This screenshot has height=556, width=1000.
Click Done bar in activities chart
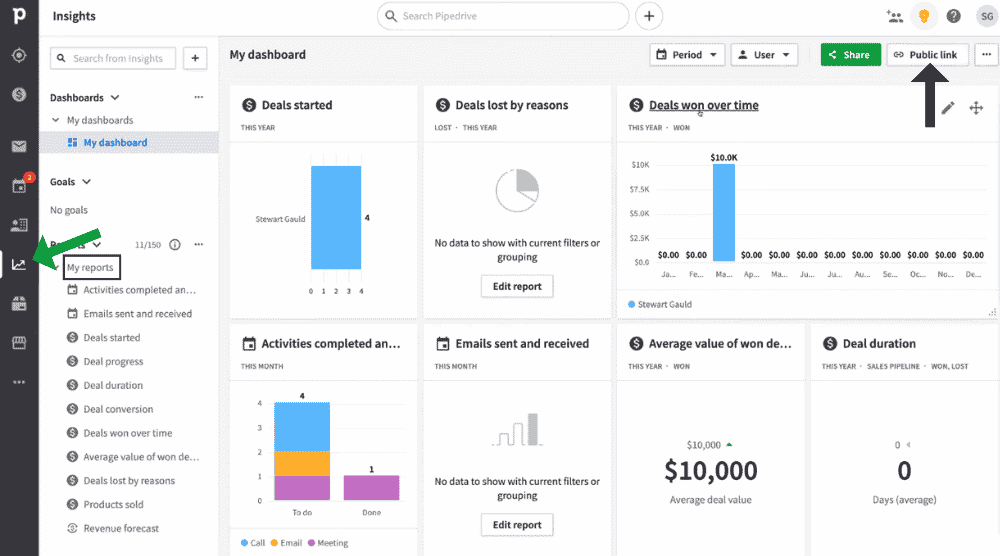point(371,488)
